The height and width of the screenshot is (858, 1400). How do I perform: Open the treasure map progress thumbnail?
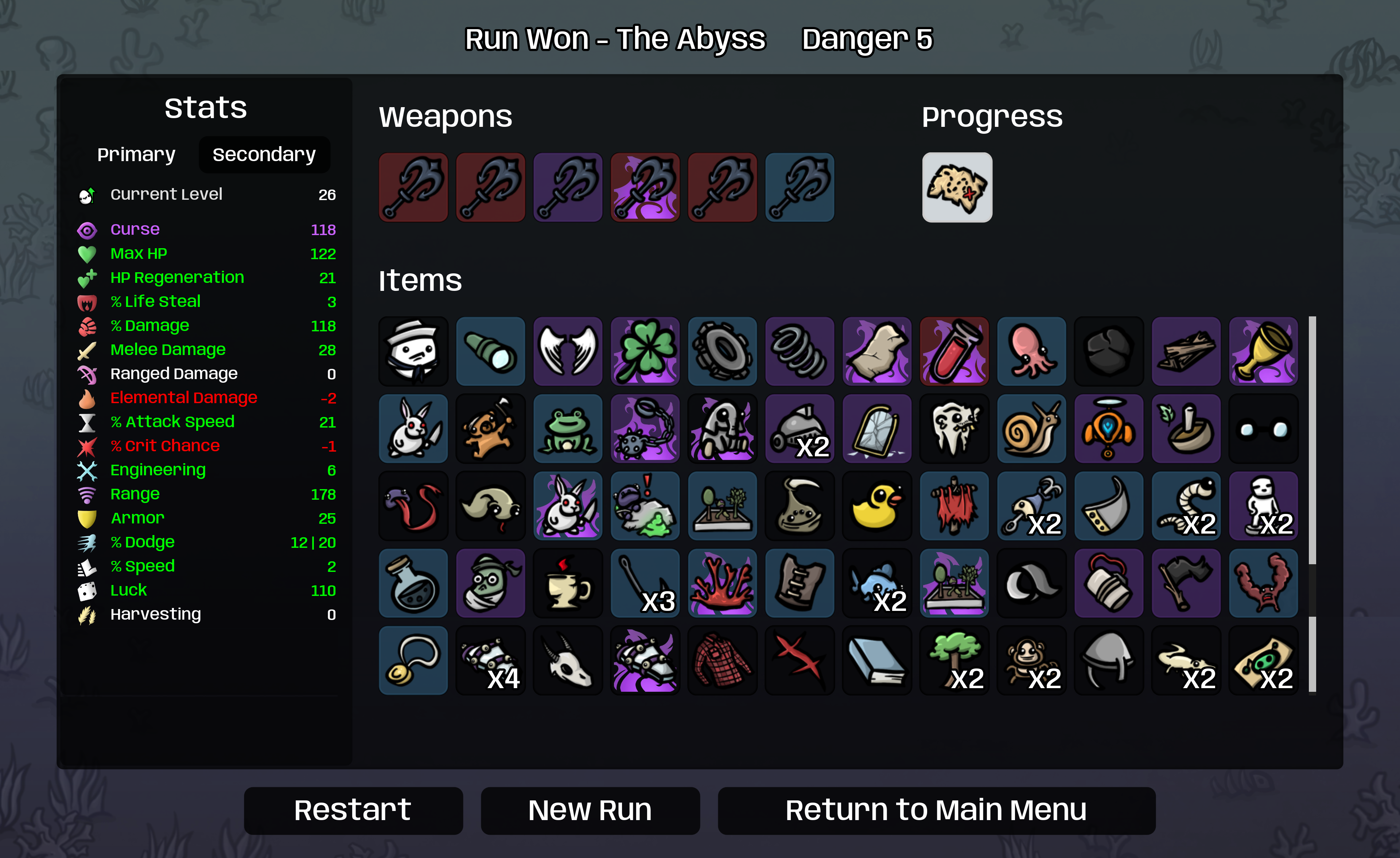tap(957, 187)
